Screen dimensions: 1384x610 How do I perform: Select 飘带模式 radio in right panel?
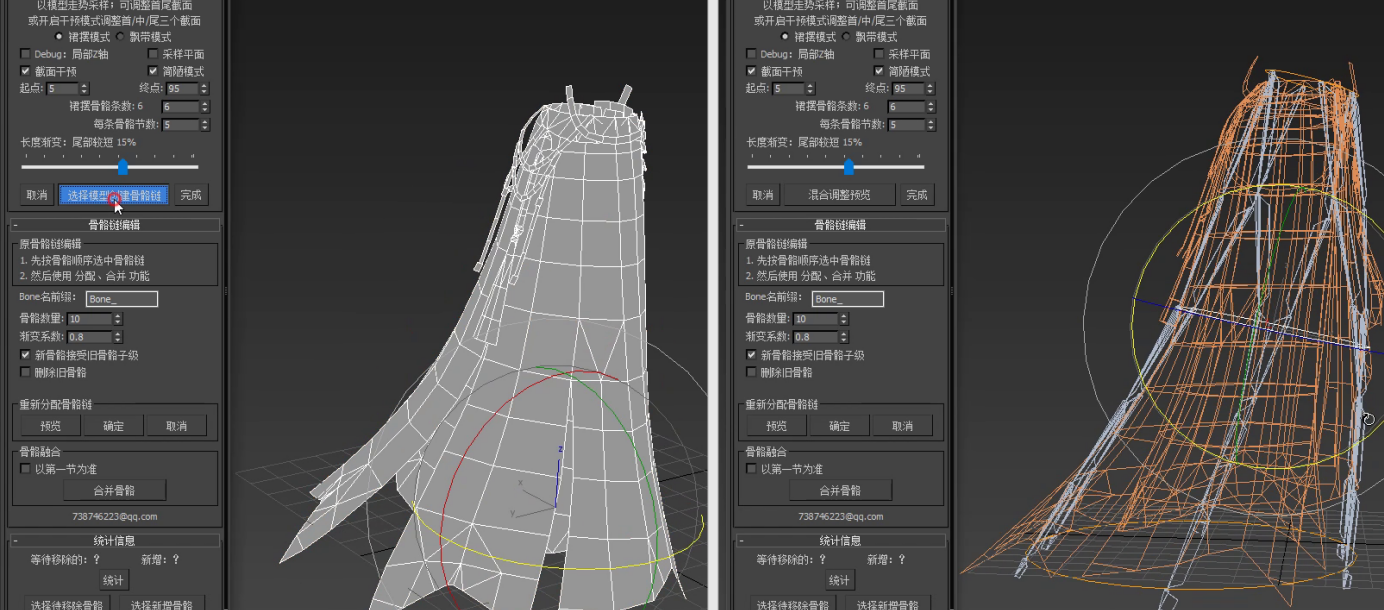(846, 37)
